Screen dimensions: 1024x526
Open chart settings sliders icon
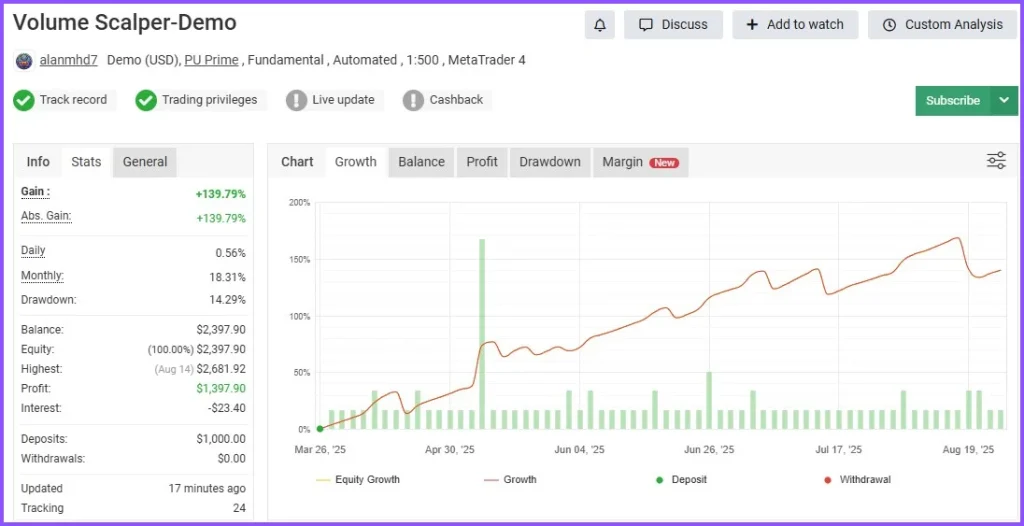coord(996,160)
